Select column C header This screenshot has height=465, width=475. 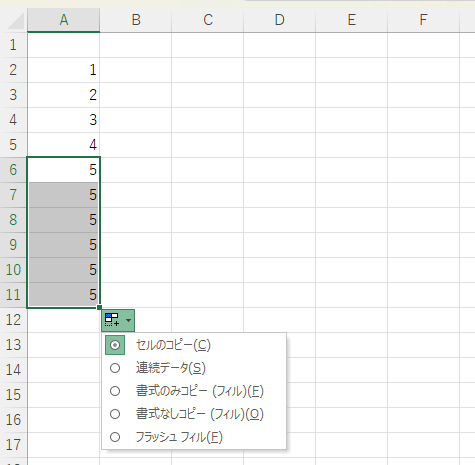click(x=208, y=20)
